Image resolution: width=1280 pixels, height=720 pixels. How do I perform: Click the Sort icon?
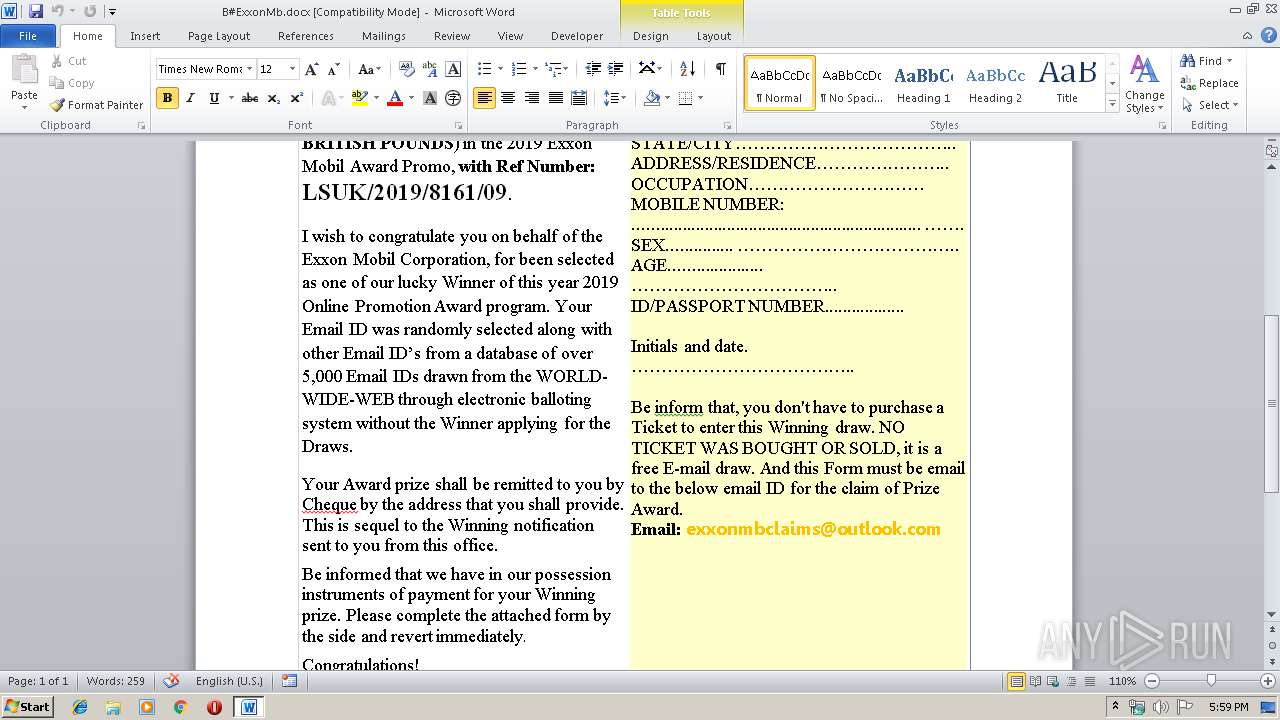[687, 69]
